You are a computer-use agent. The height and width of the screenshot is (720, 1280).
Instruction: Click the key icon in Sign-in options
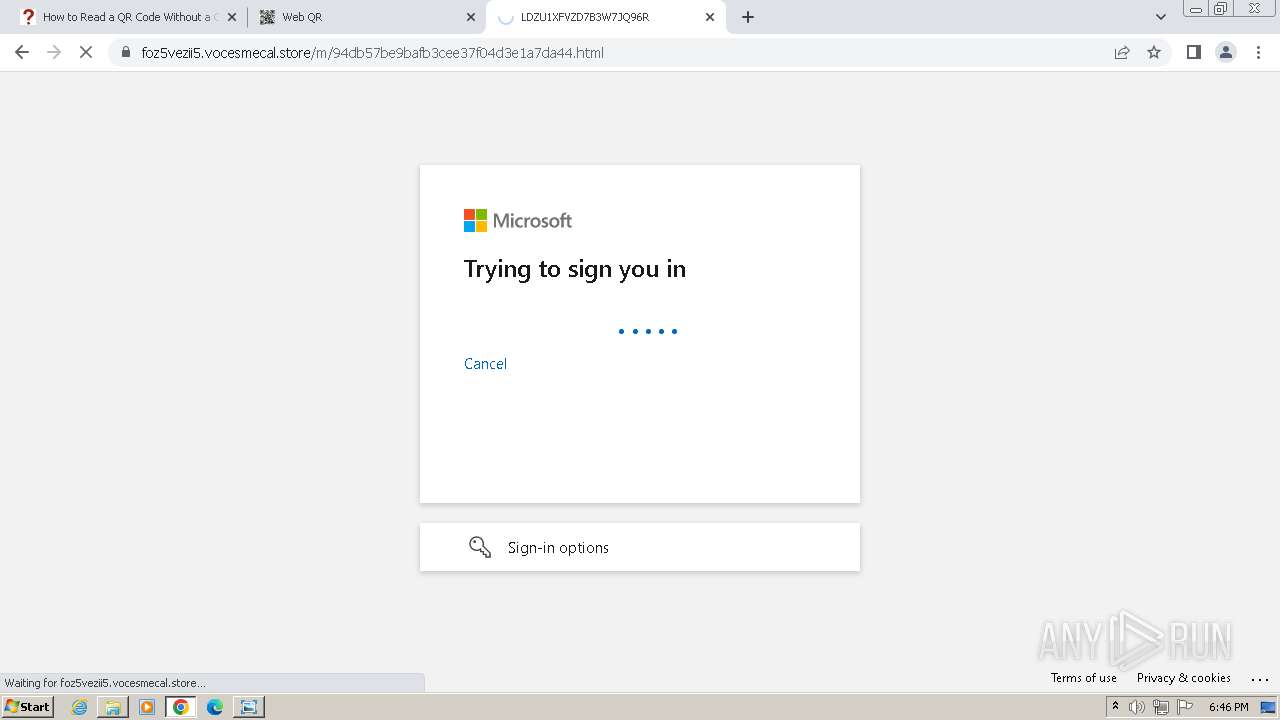click(x=480, y=547)
